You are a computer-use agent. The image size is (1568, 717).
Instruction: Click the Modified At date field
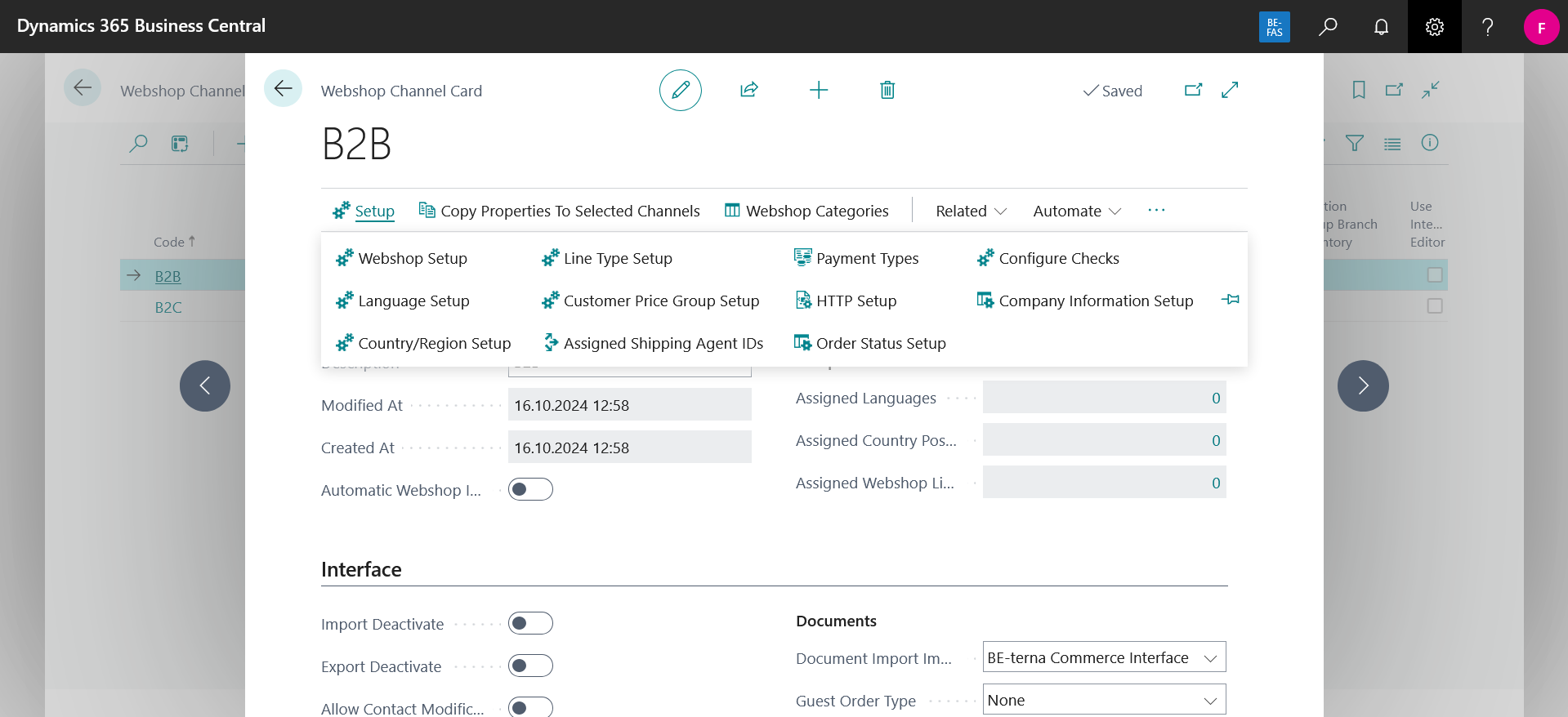pos(630,404)
